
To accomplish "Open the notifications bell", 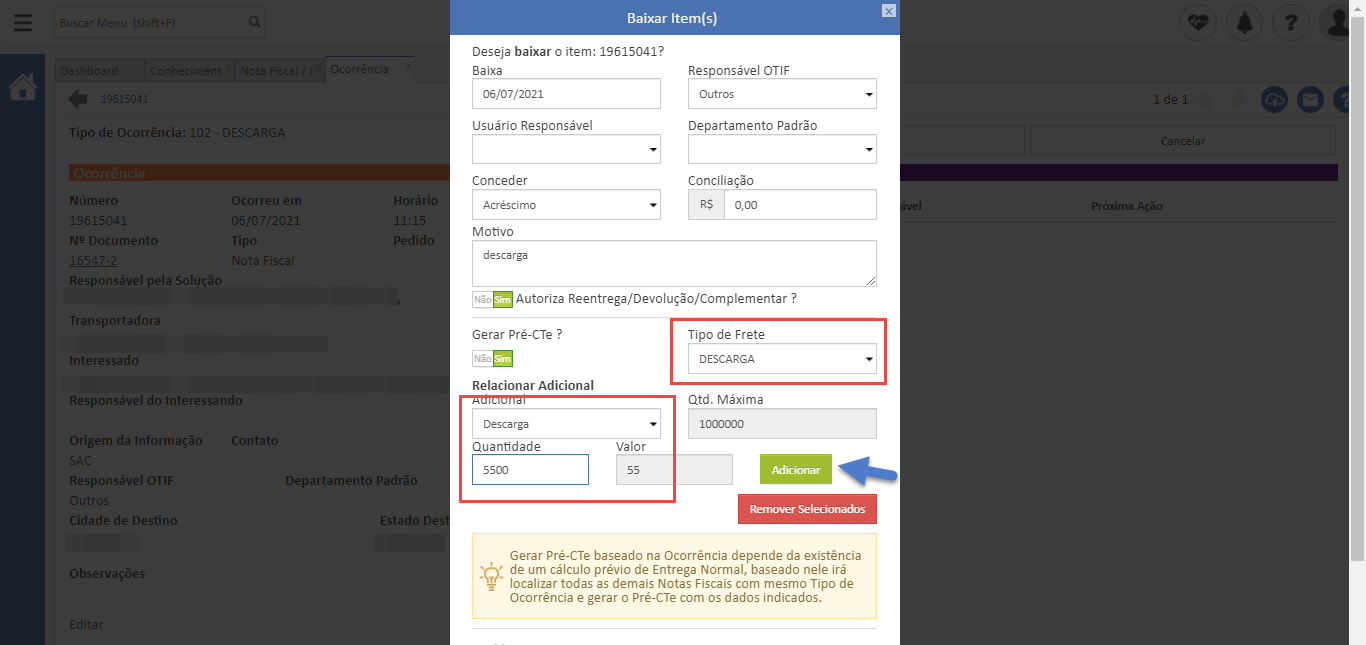I will [1245, 22].
